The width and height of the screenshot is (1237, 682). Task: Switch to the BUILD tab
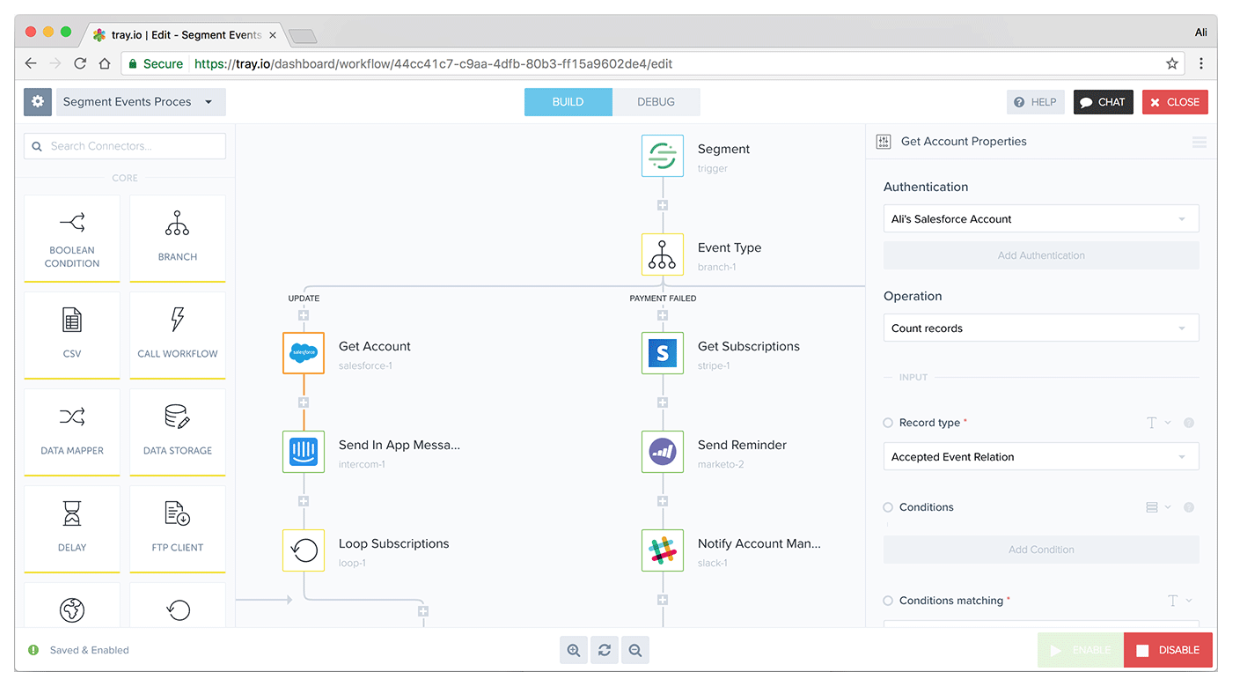coord(568,102)
